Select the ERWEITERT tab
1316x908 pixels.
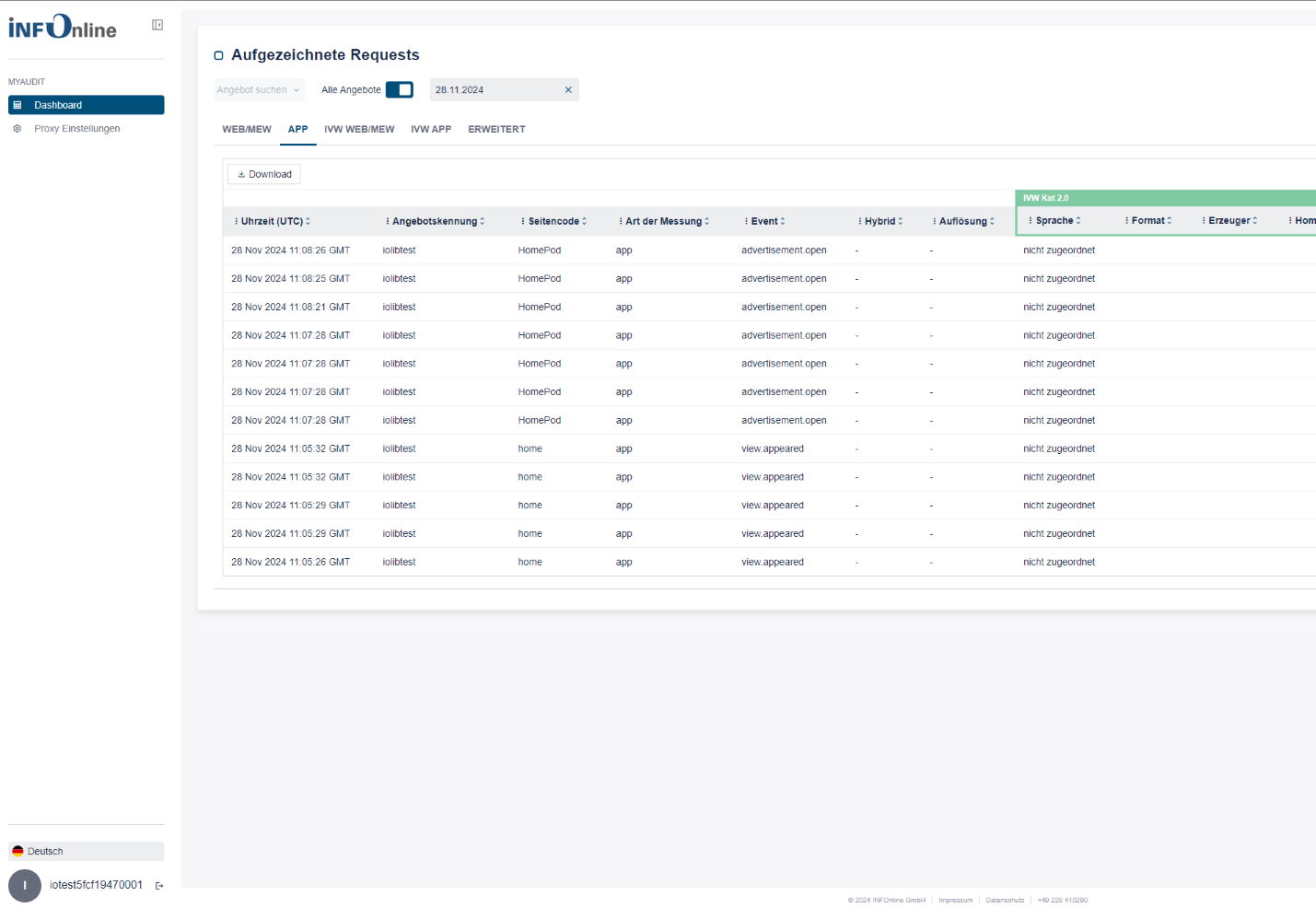point(496,130)
